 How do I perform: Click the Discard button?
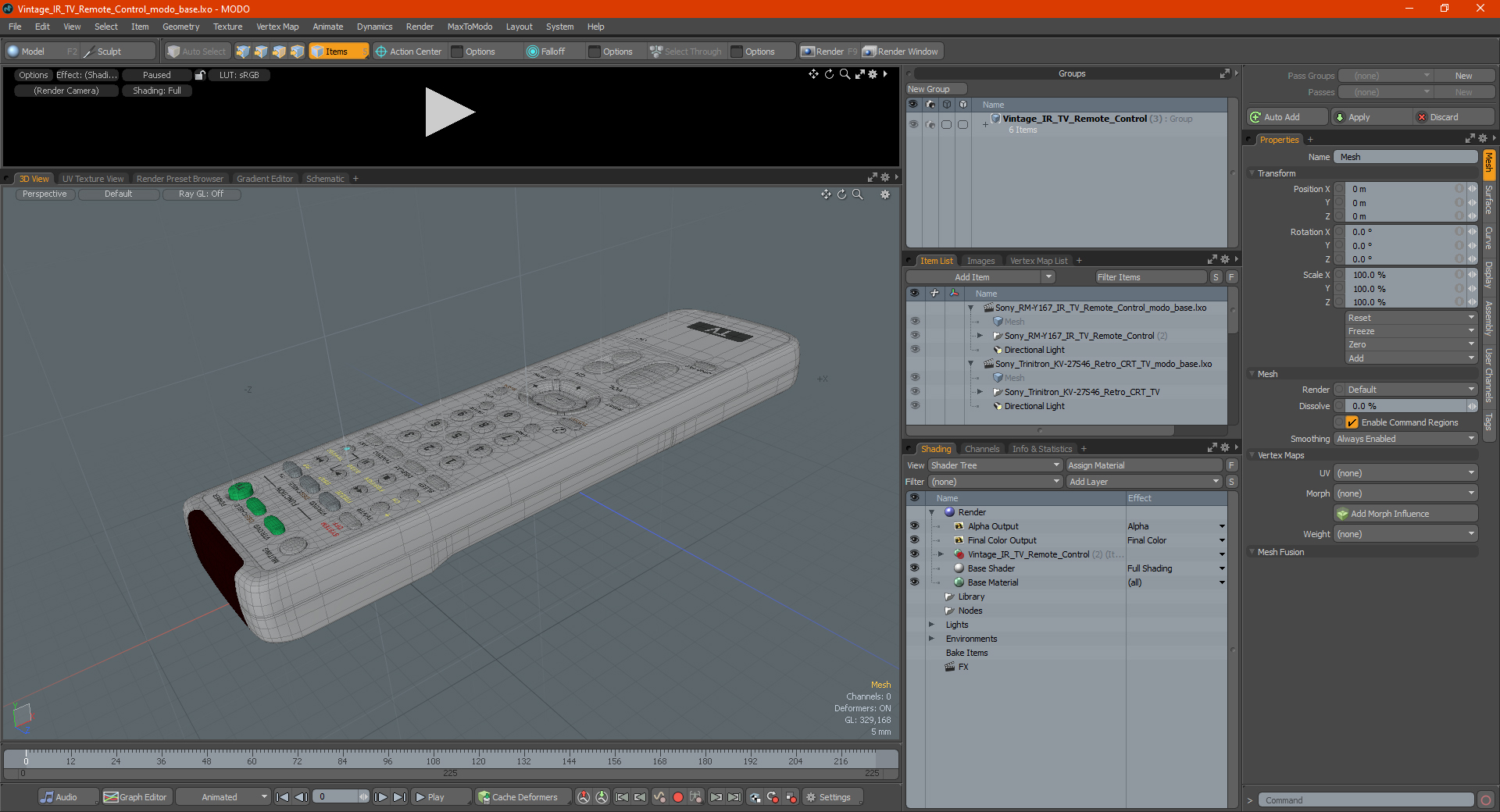pos(1454,117)
